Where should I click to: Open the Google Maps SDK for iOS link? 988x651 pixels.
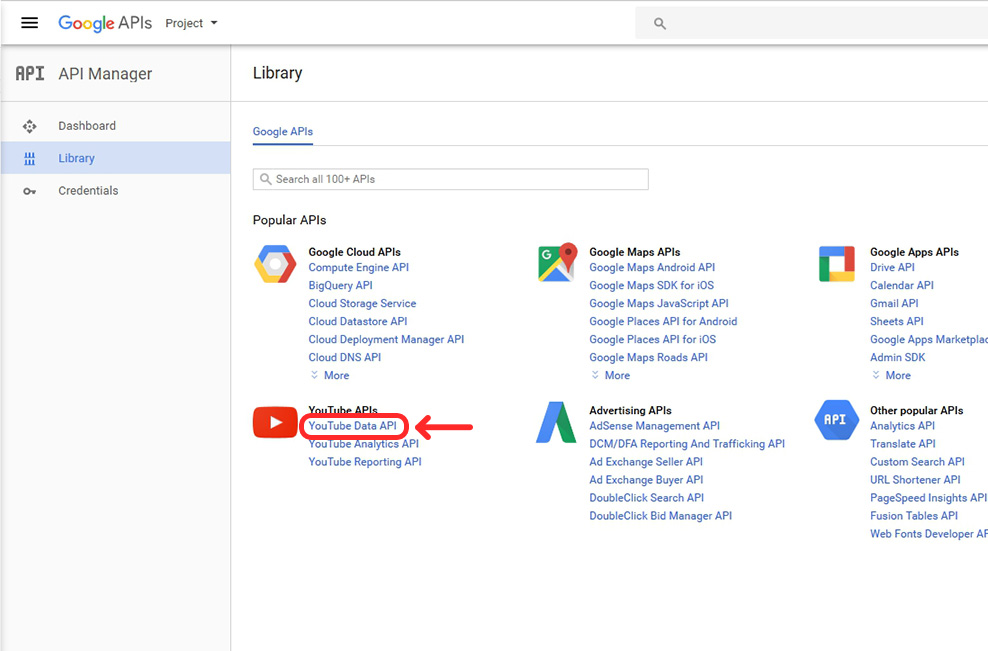click(652, 285)
